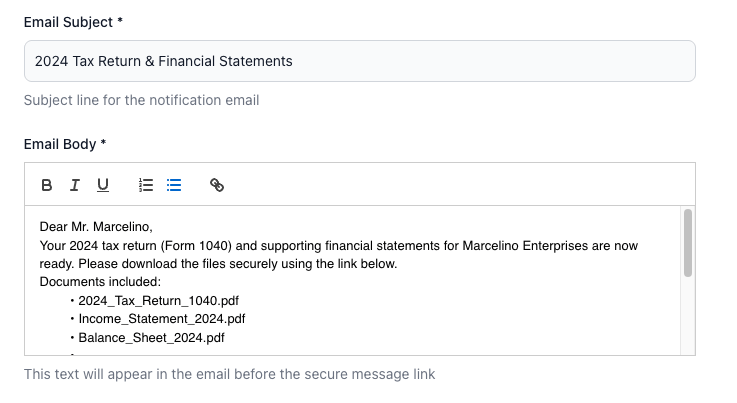737x403 pixels.
Task: Toggle italic formatting in the editor
Action: [x=74, y=185]
